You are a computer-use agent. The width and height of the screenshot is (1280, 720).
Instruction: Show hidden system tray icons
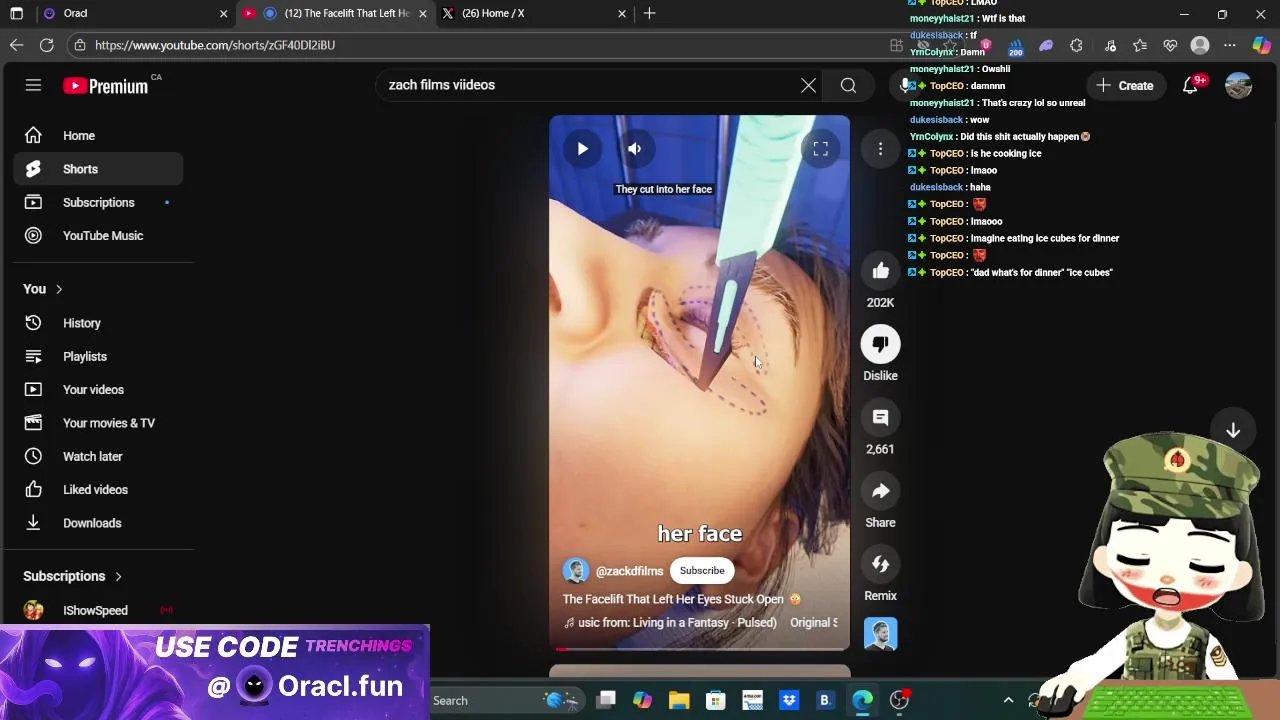click(1008, 701)
